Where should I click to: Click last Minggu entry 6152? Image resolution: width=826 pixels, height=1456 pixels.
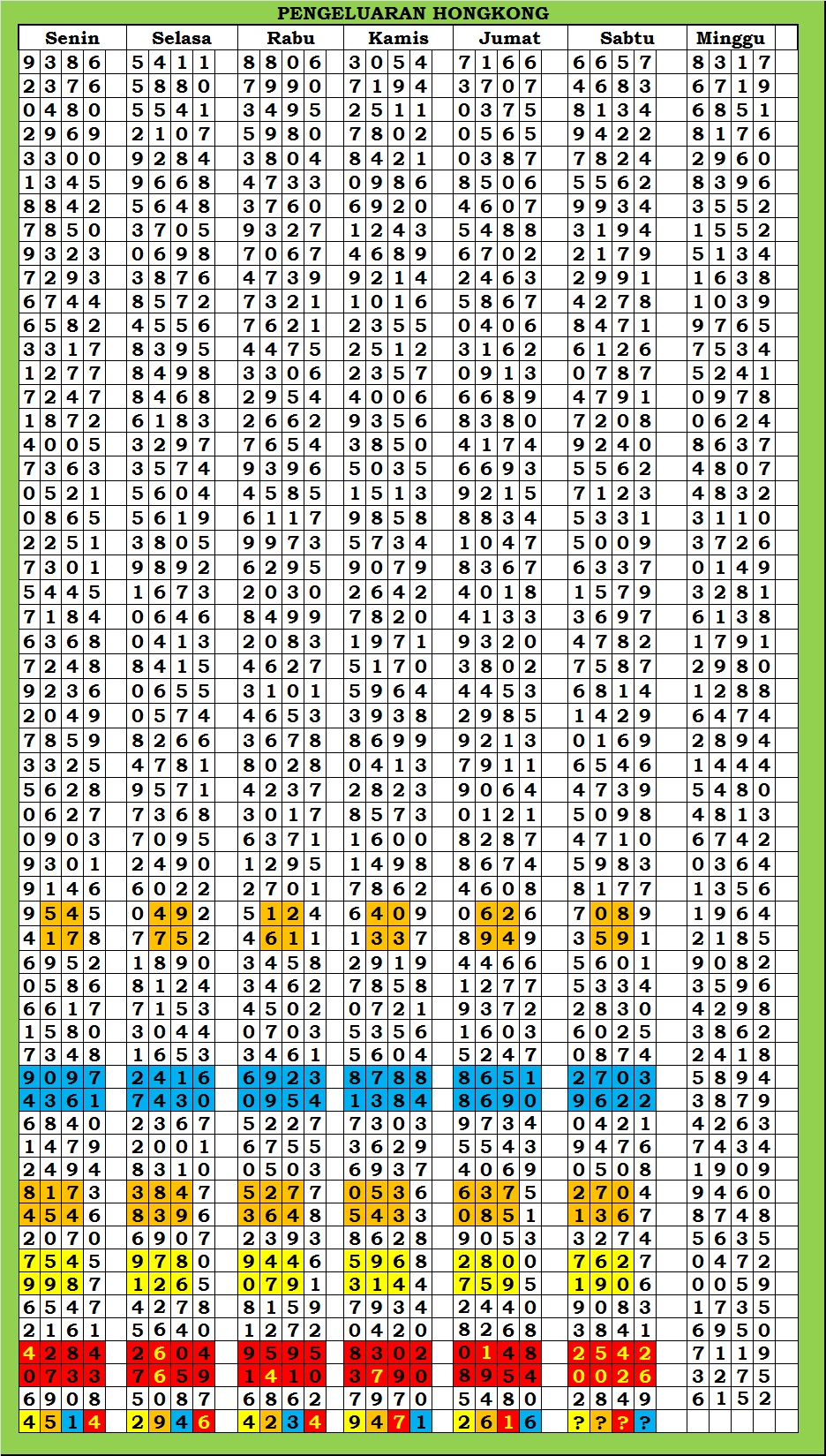(732, 1399)
